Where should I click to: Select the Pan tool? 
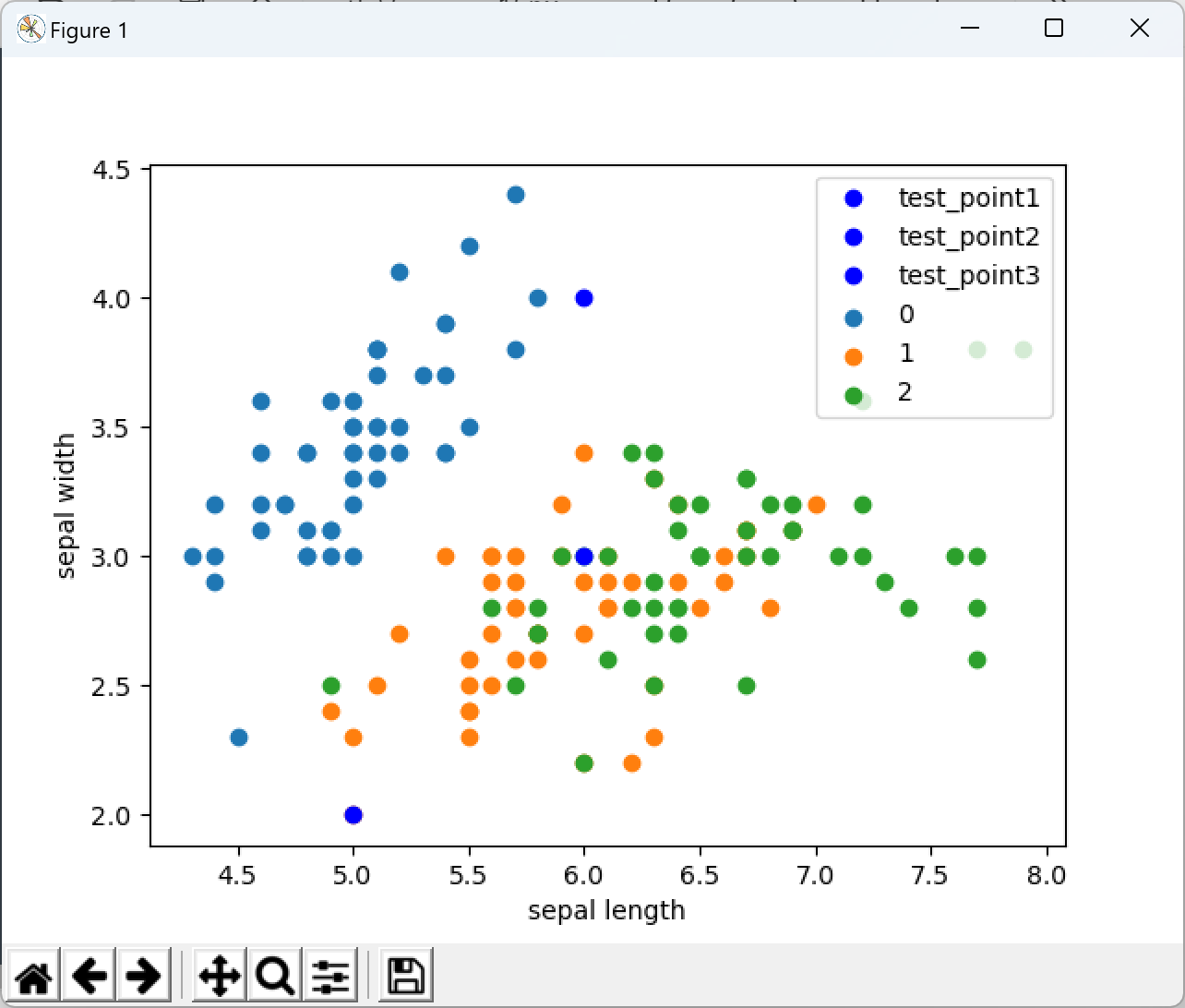(219, 974)
